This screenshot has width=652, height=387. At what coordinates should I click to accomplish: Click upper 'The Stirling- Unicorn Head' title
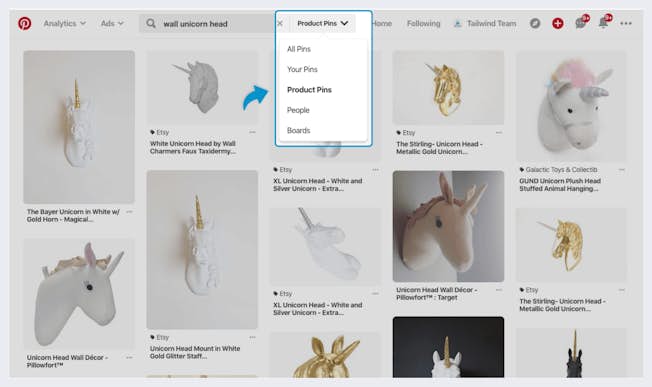click(x=440, y=148)
